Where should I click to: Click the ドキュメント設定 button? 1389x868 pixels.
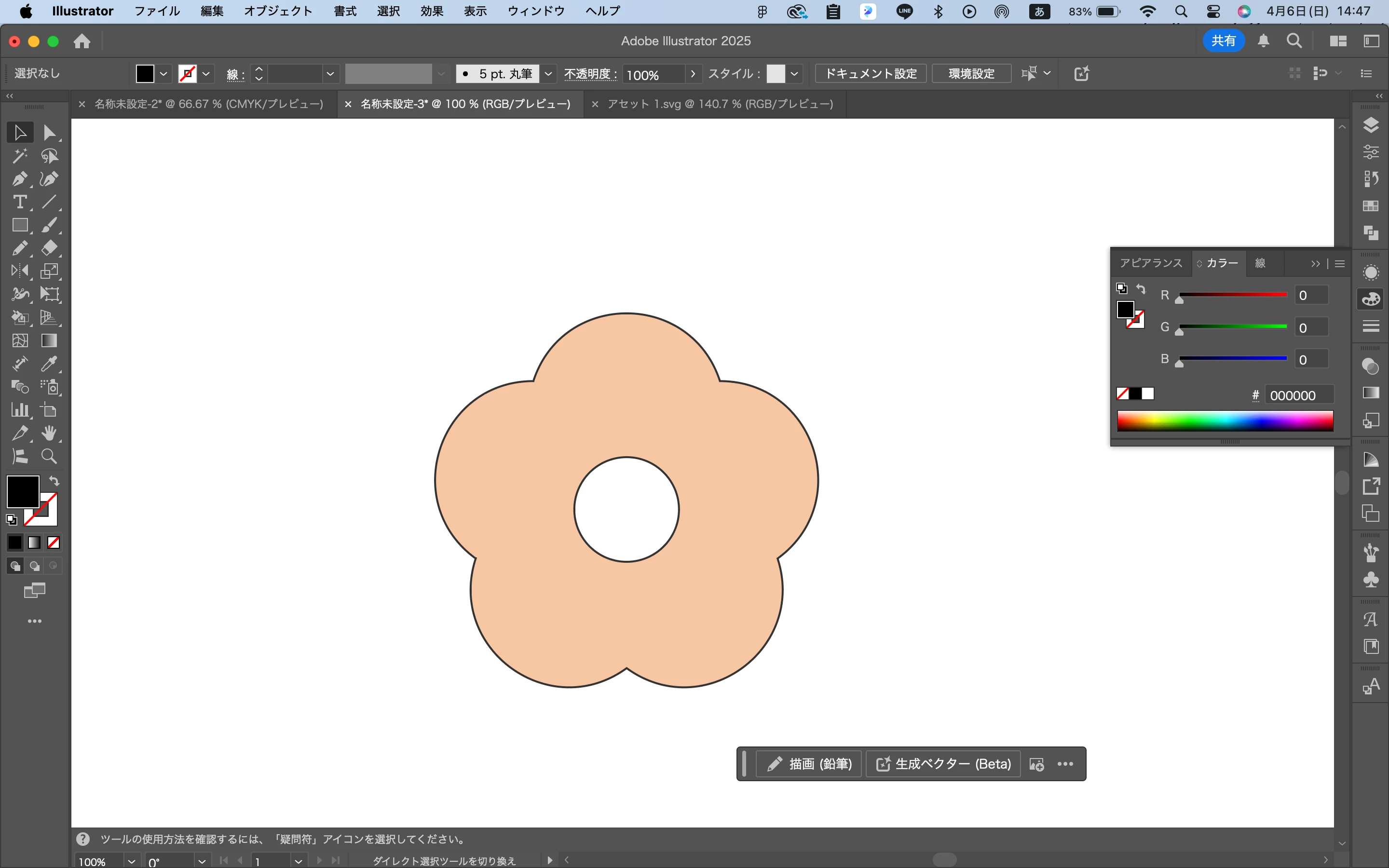point(871,73)
